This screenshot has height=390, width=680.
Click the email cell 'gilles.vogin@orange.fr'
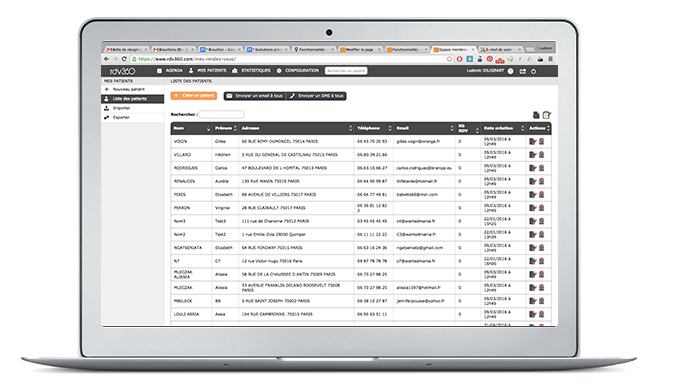point(418,142)
